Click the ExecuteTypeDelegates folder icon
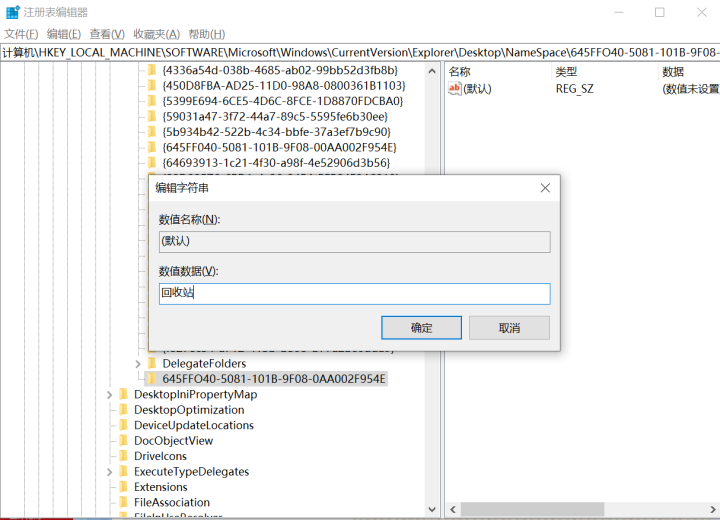 [124, 471]
